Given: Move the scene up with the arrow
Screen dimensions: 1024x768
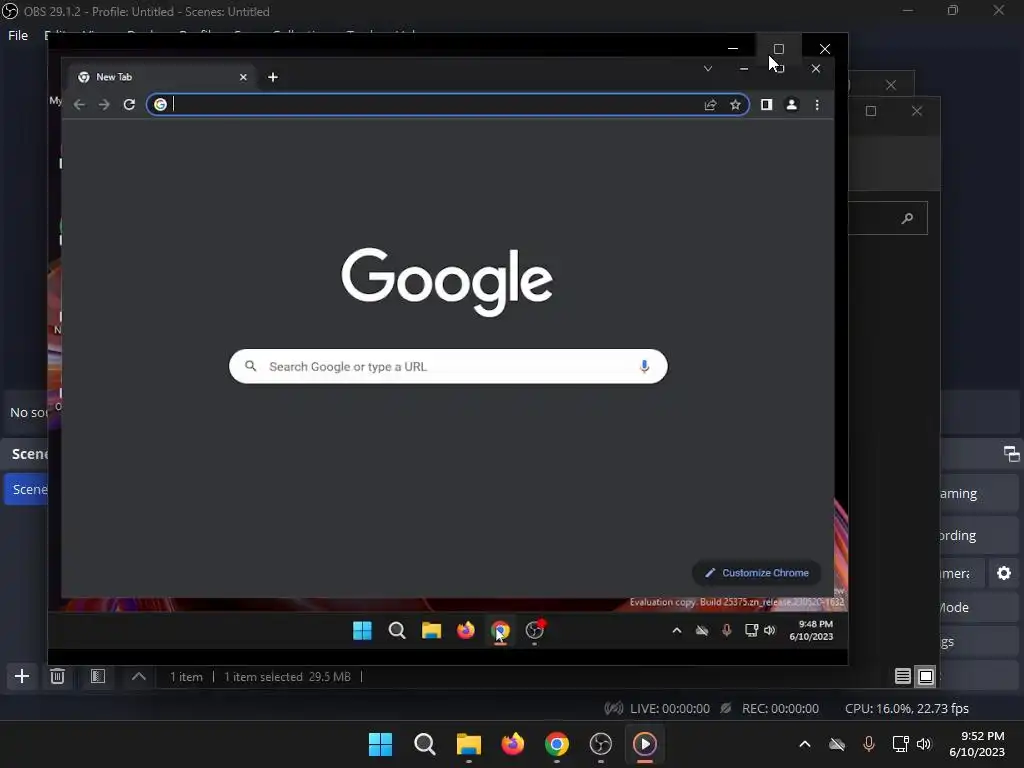Looking at the screenshot, I should (x=138, y=676).
